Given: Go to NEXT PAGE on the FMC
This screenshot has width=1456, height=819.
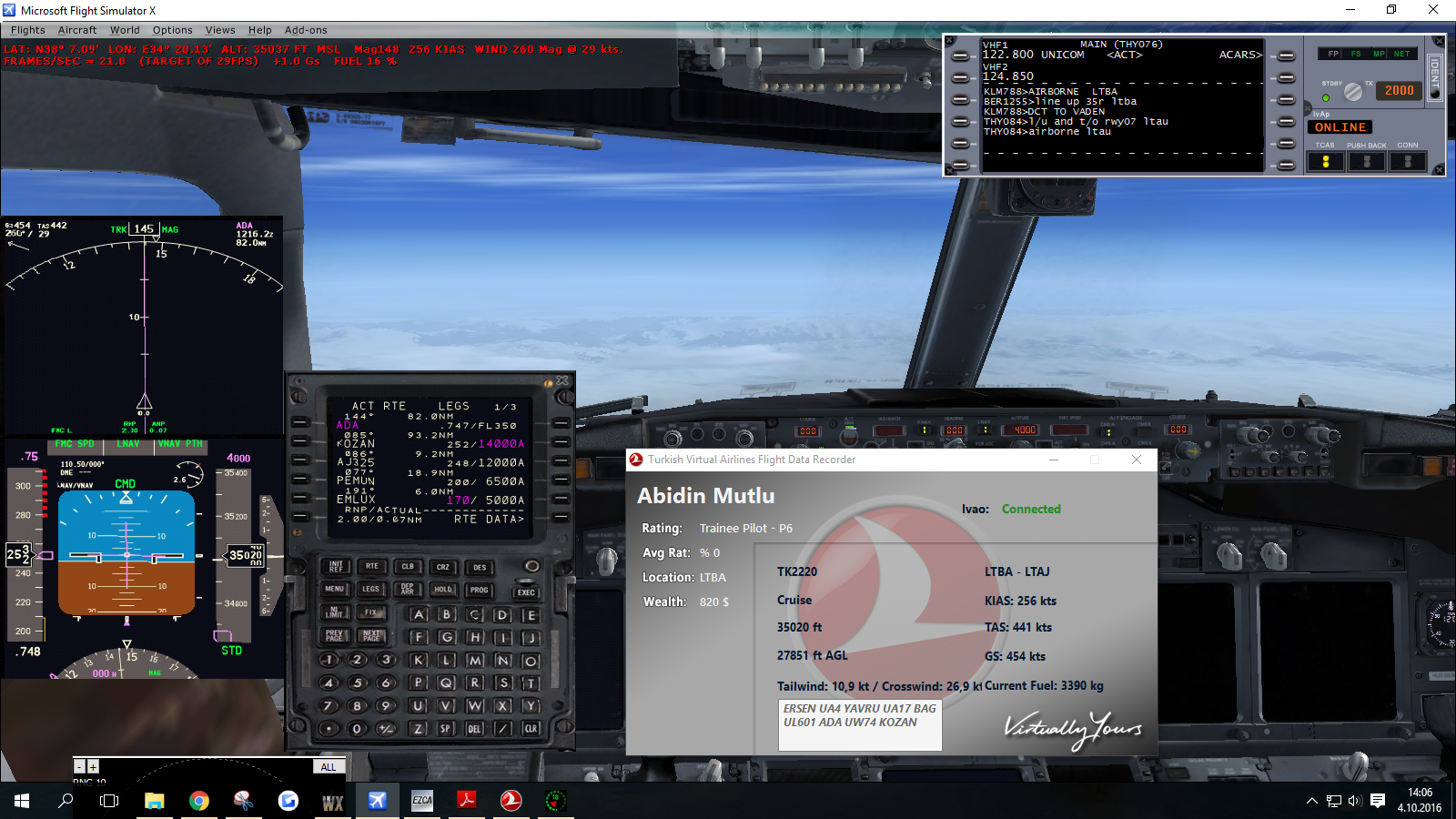Looking at the screenshot, I should pyautogui.click(x=371, y=635).
